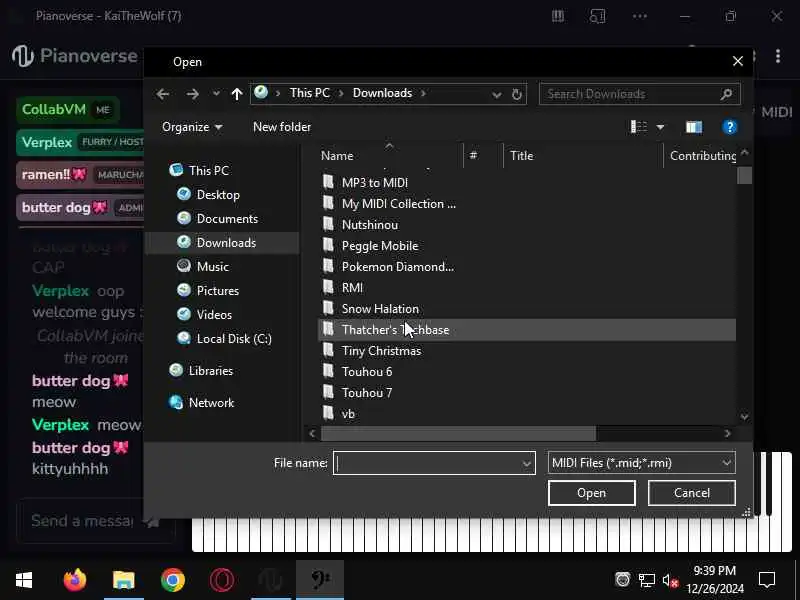Open File Explorer from taskbar

(x=123, y=580)
